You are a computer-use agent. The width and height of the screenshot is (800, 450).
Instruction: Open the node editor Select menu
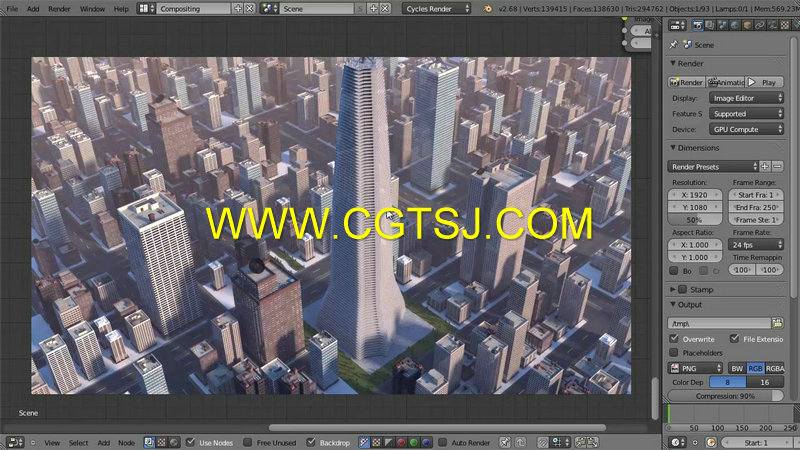pyautogui.click(x=79, y=443)
